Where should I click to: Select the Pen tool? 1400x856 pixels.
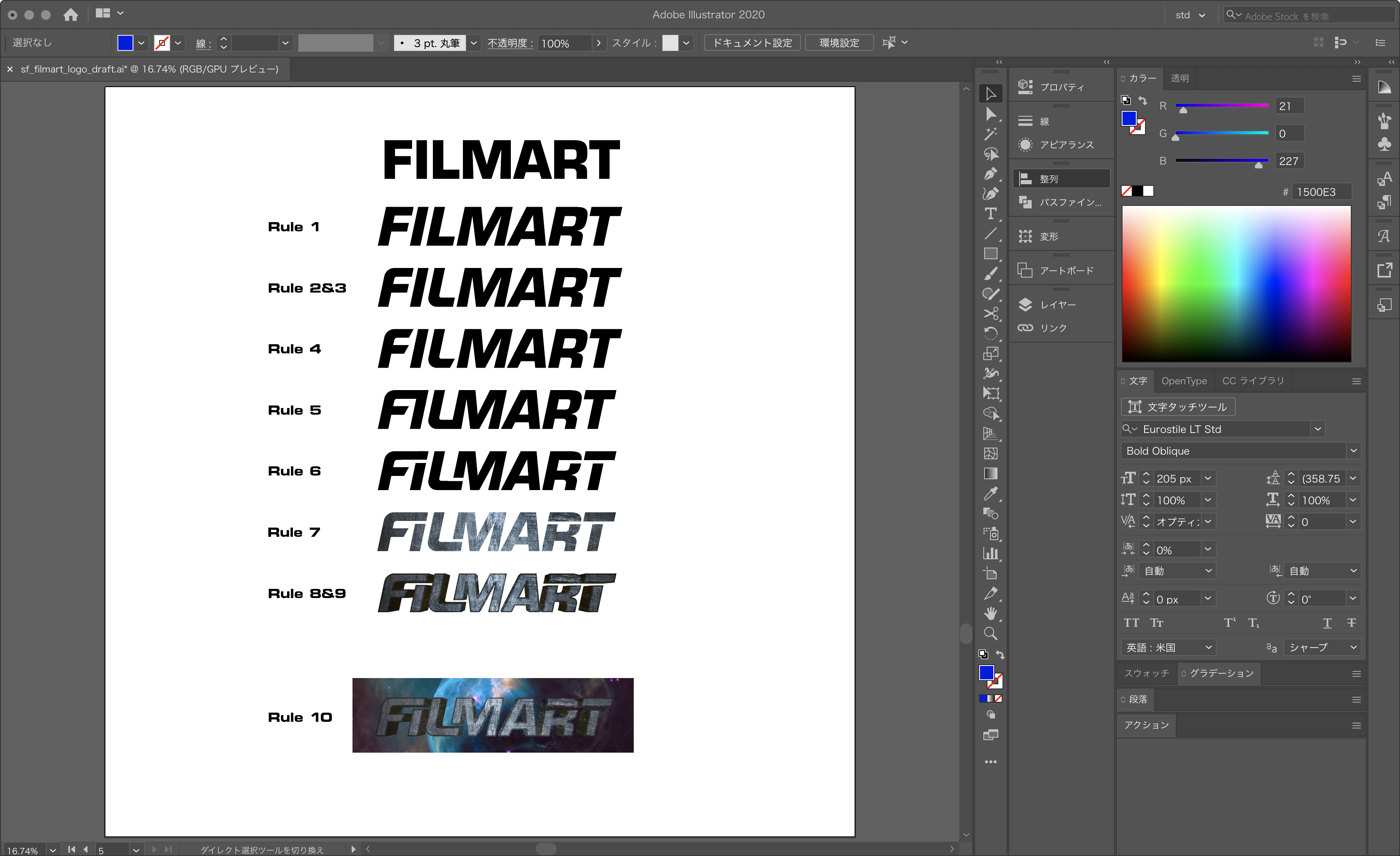click(x=990, y=174)
